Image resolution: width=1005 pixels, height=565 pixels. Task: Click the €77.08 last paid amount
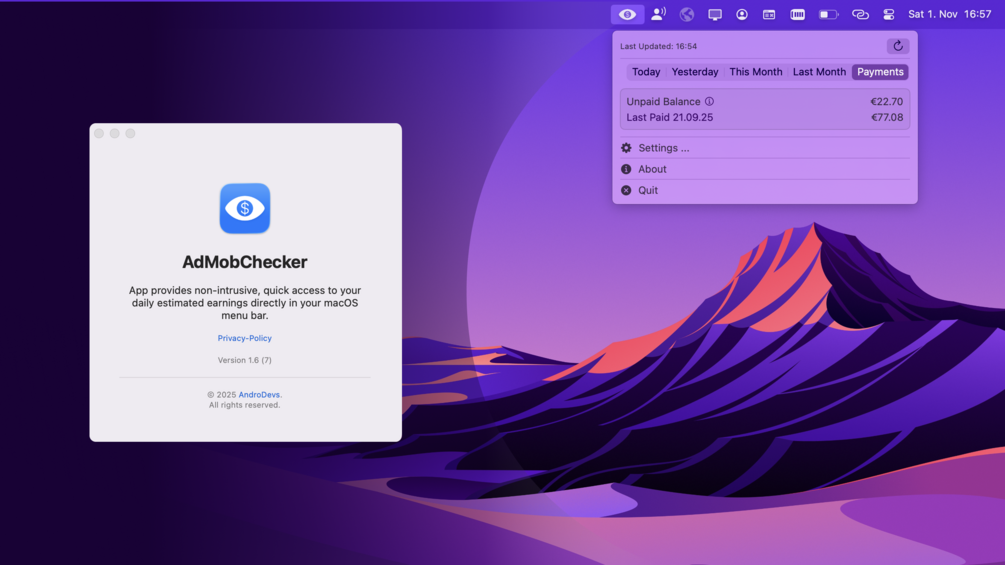(886, 117)
